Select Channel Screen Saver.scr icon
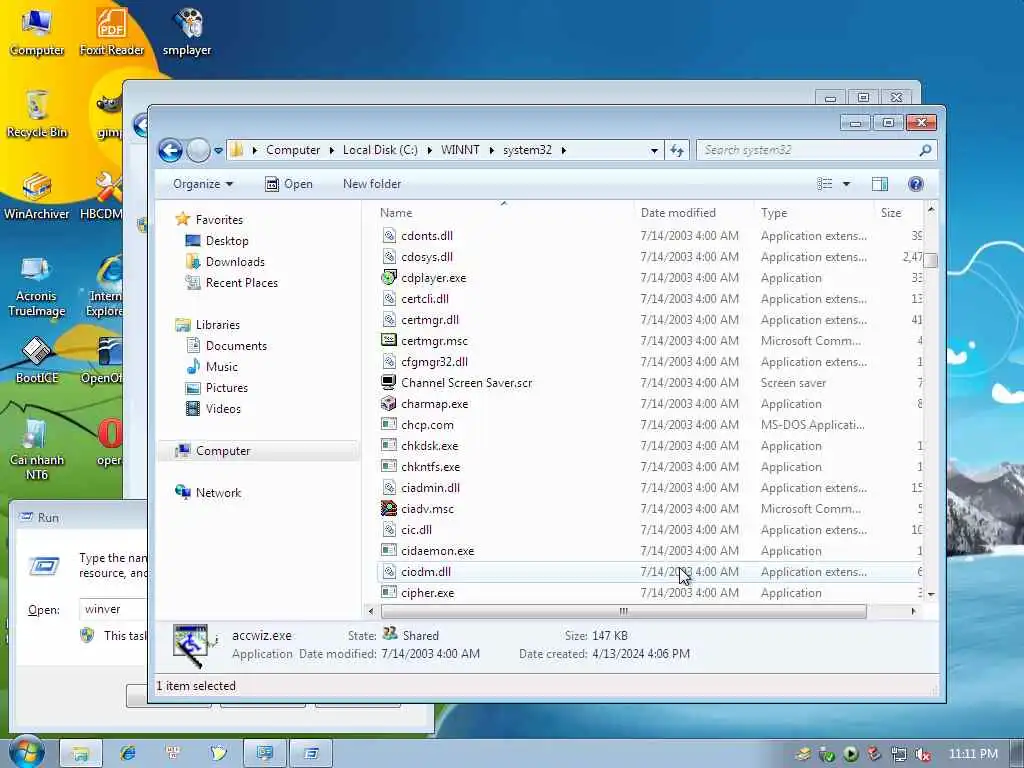This screenshot has height=768, width=1024. click(x=389, y=382)
